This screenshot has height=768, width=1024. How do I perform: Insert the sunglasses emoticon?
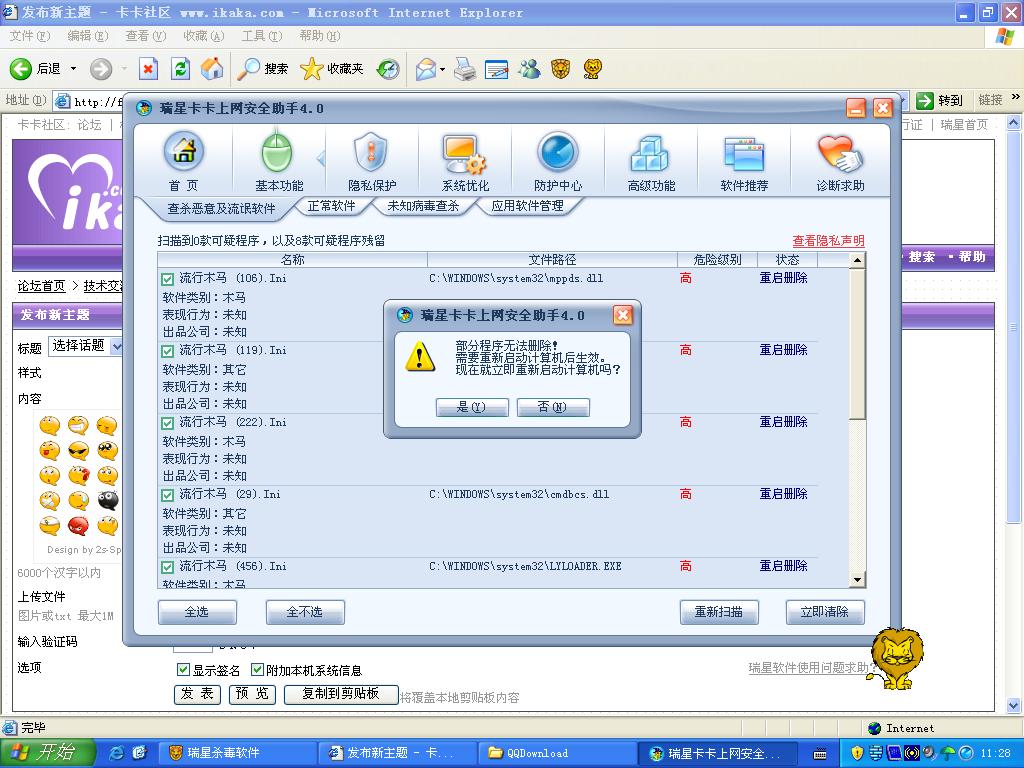coord(78,451)
